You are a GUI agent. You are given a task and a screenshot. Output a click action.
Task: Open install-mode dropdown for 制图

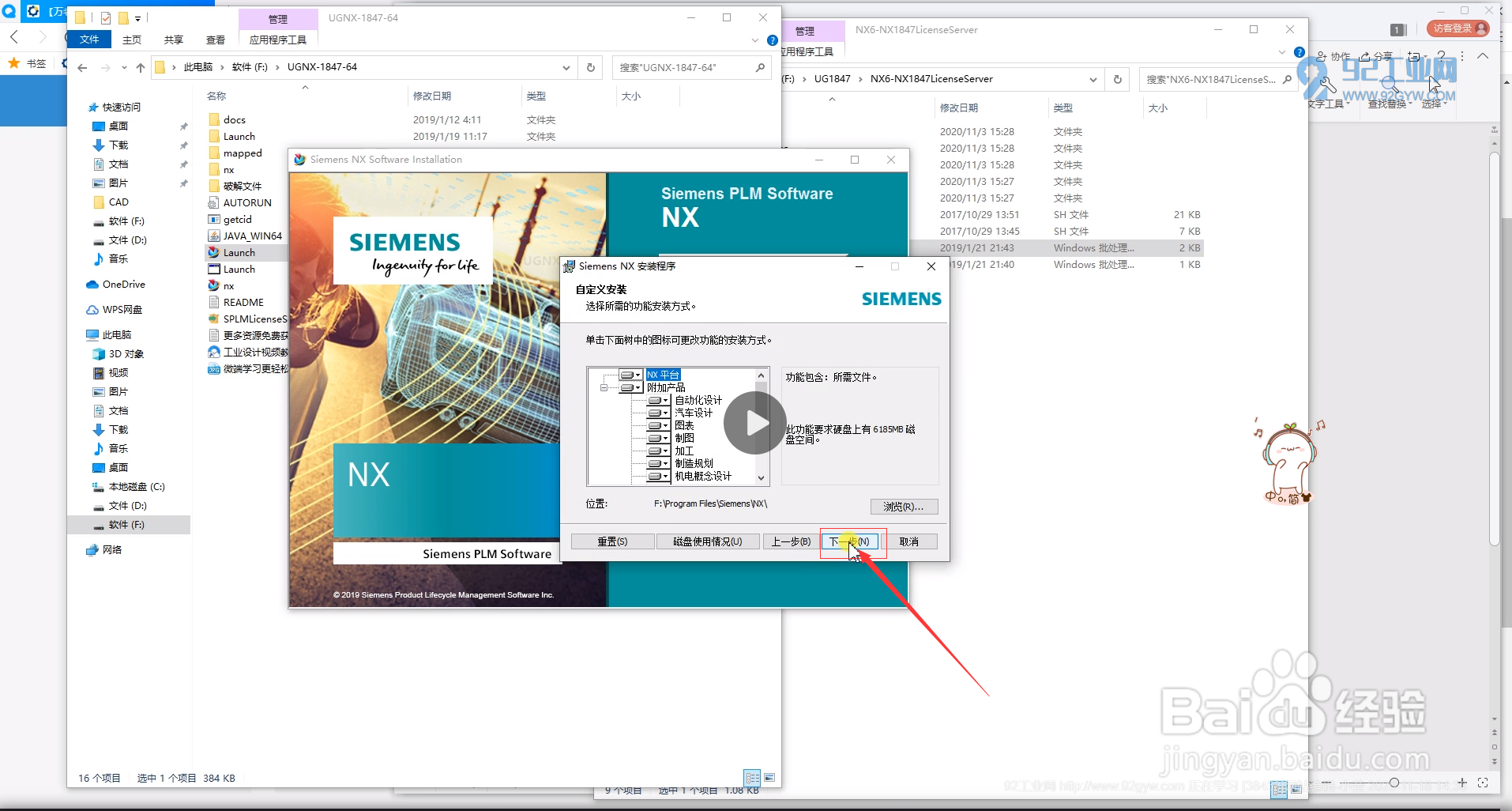(x=659, y=438)
